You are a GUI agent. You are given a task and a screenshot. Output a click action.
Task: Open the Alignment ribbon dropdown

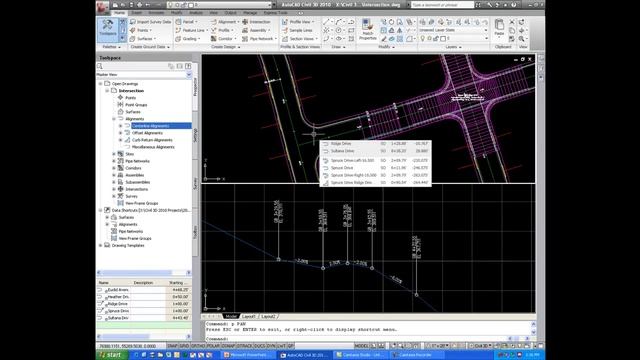225,22
